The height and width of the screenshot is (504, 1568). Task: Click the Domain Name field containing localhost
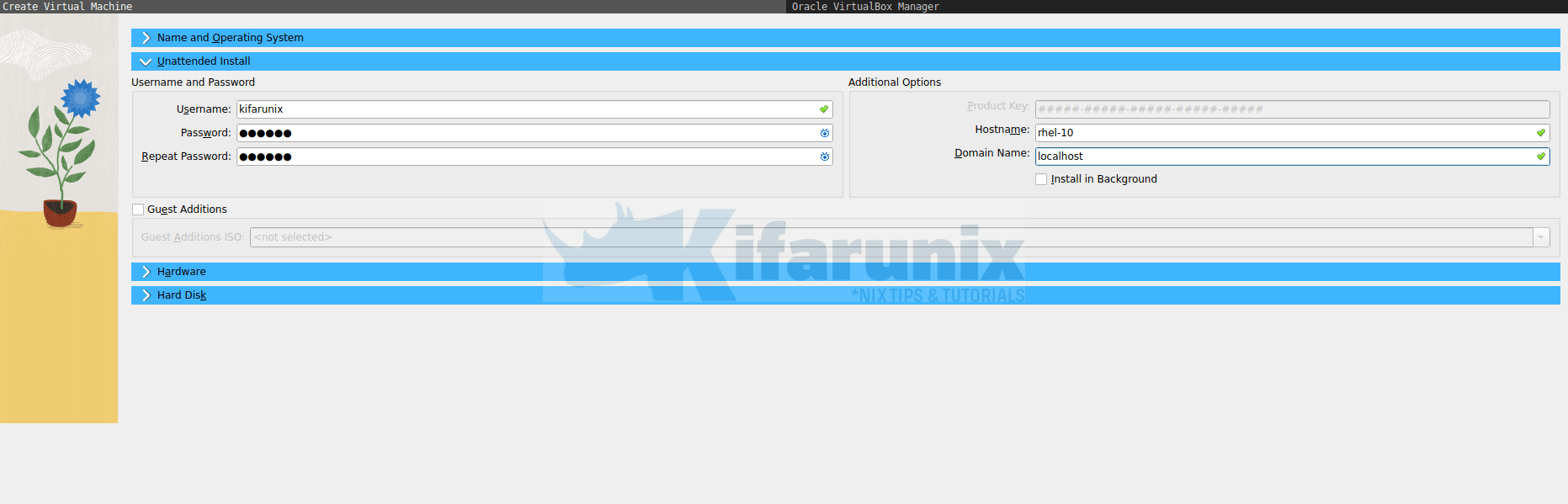click(1292, 157)
